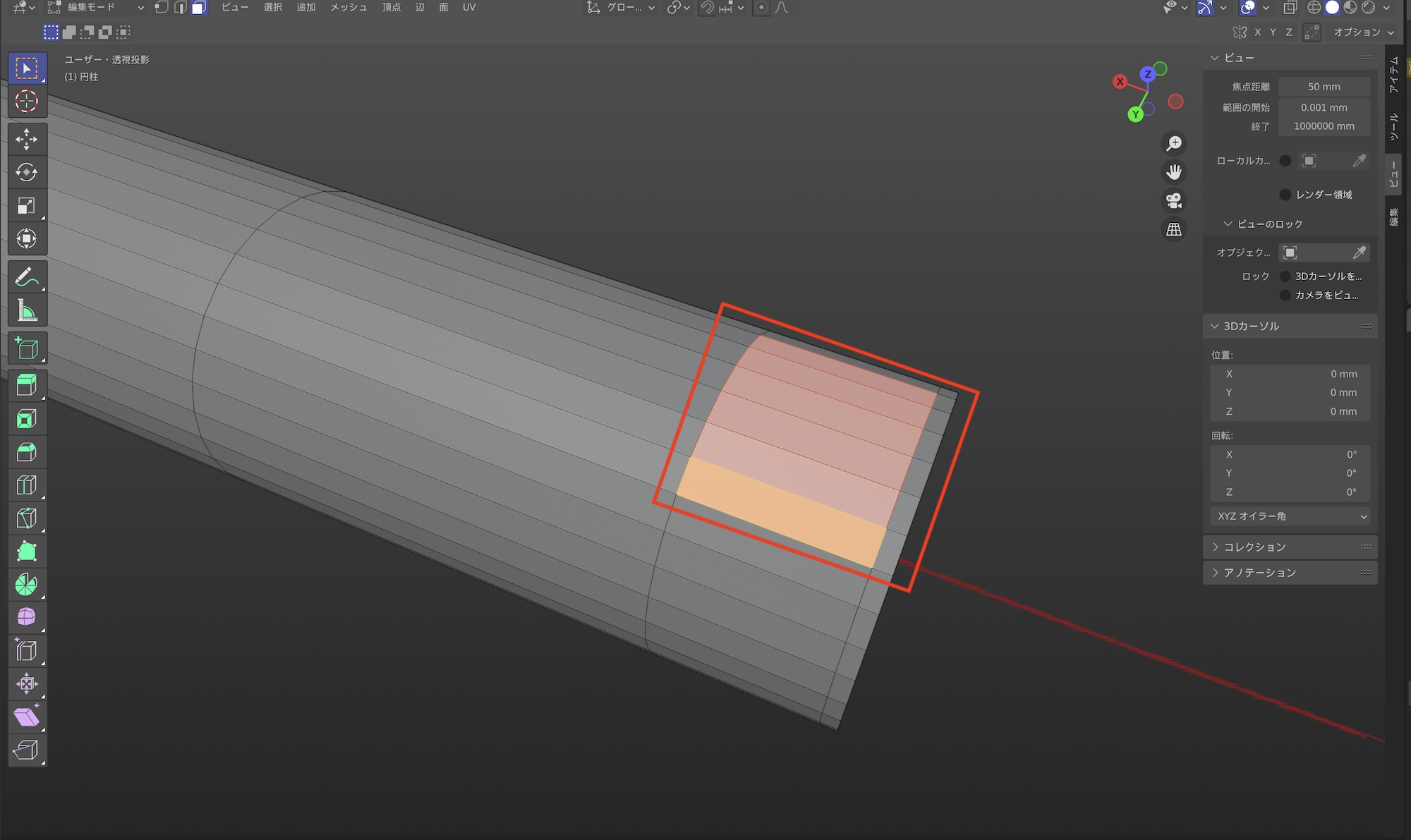Switch perspective/orthographic with the grid icon
The height and width of the screenshot is (840, 1411).
click(1174, 229)
